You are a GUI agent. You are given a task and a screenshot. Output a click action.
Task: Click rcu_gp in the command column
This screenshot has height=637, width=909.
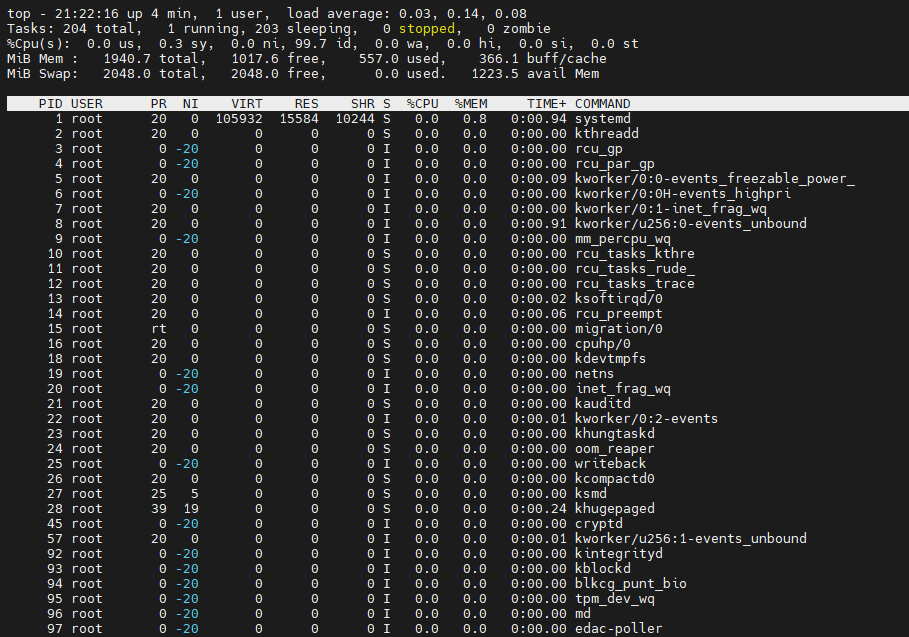coord(598,149)
